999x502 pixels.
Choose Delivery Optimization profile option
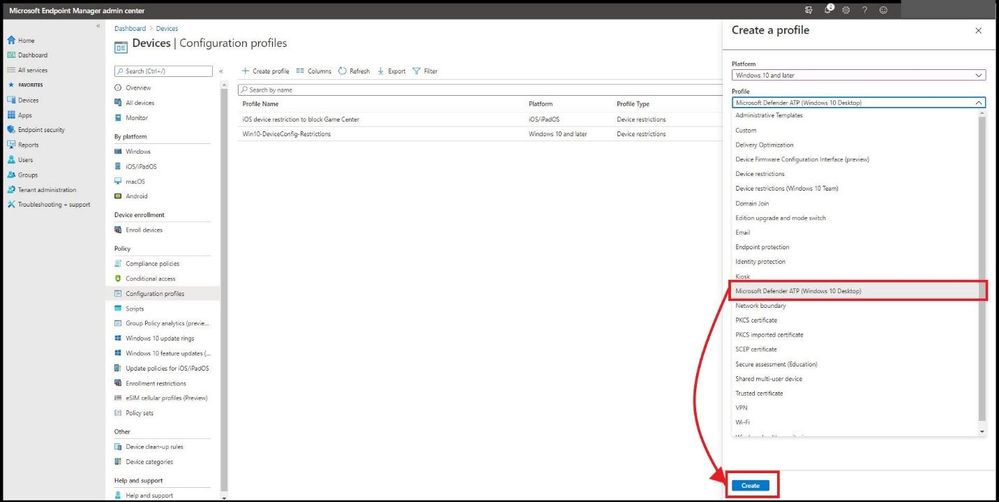[x=764, y=145]
